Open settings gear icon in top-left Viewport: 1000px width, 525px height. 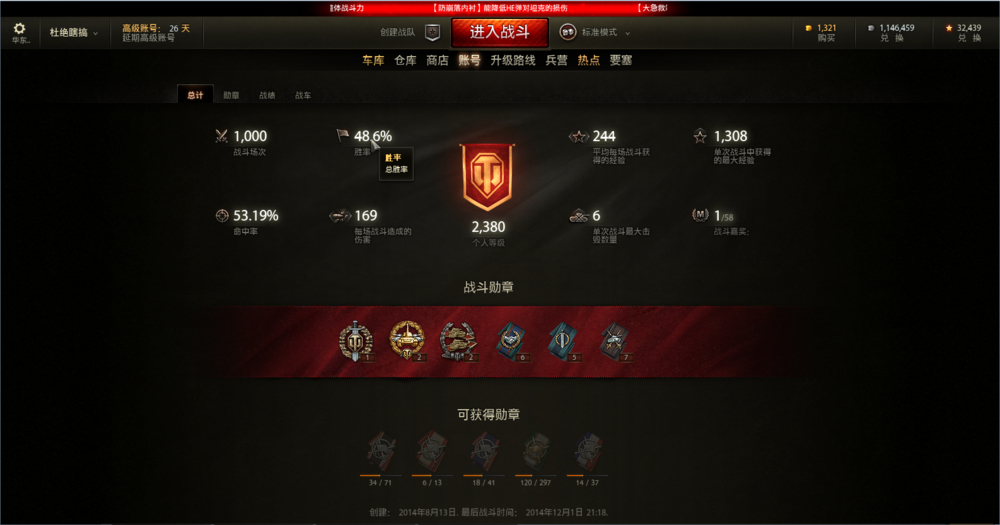(19, 29)
